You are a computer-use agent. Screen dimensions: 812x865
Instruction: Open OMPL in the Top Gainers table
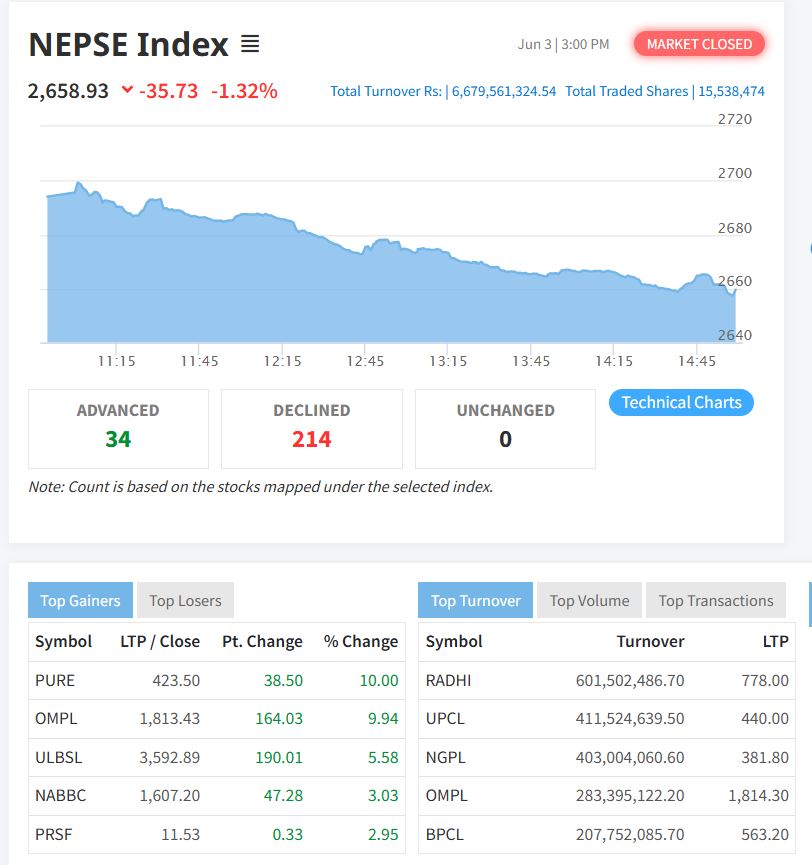coord(56,718)
